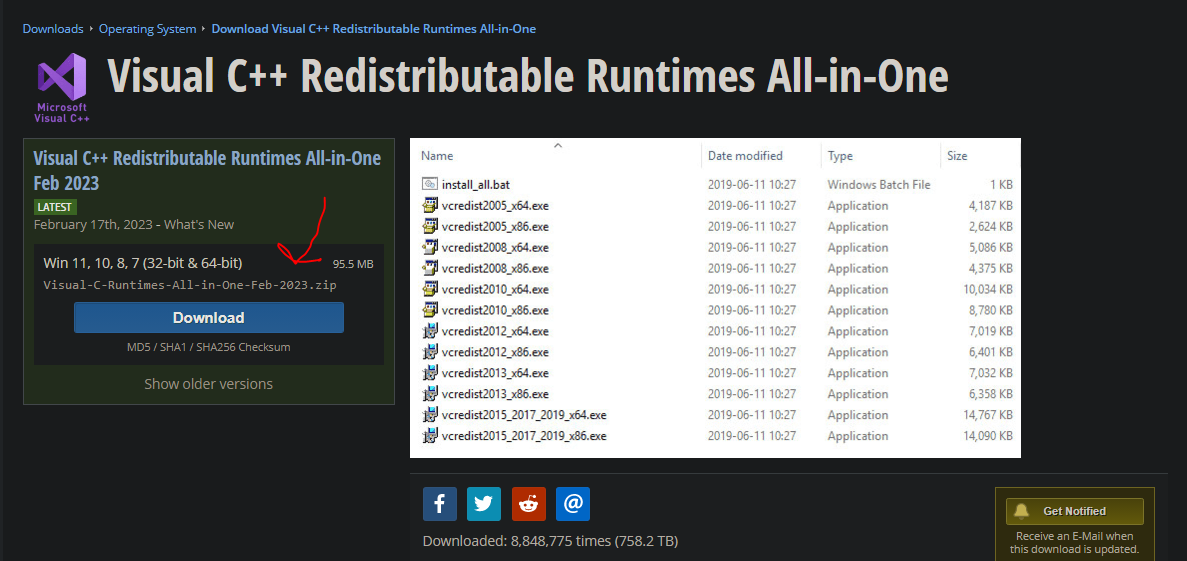Share the page on Twitter

click(484, 503)
